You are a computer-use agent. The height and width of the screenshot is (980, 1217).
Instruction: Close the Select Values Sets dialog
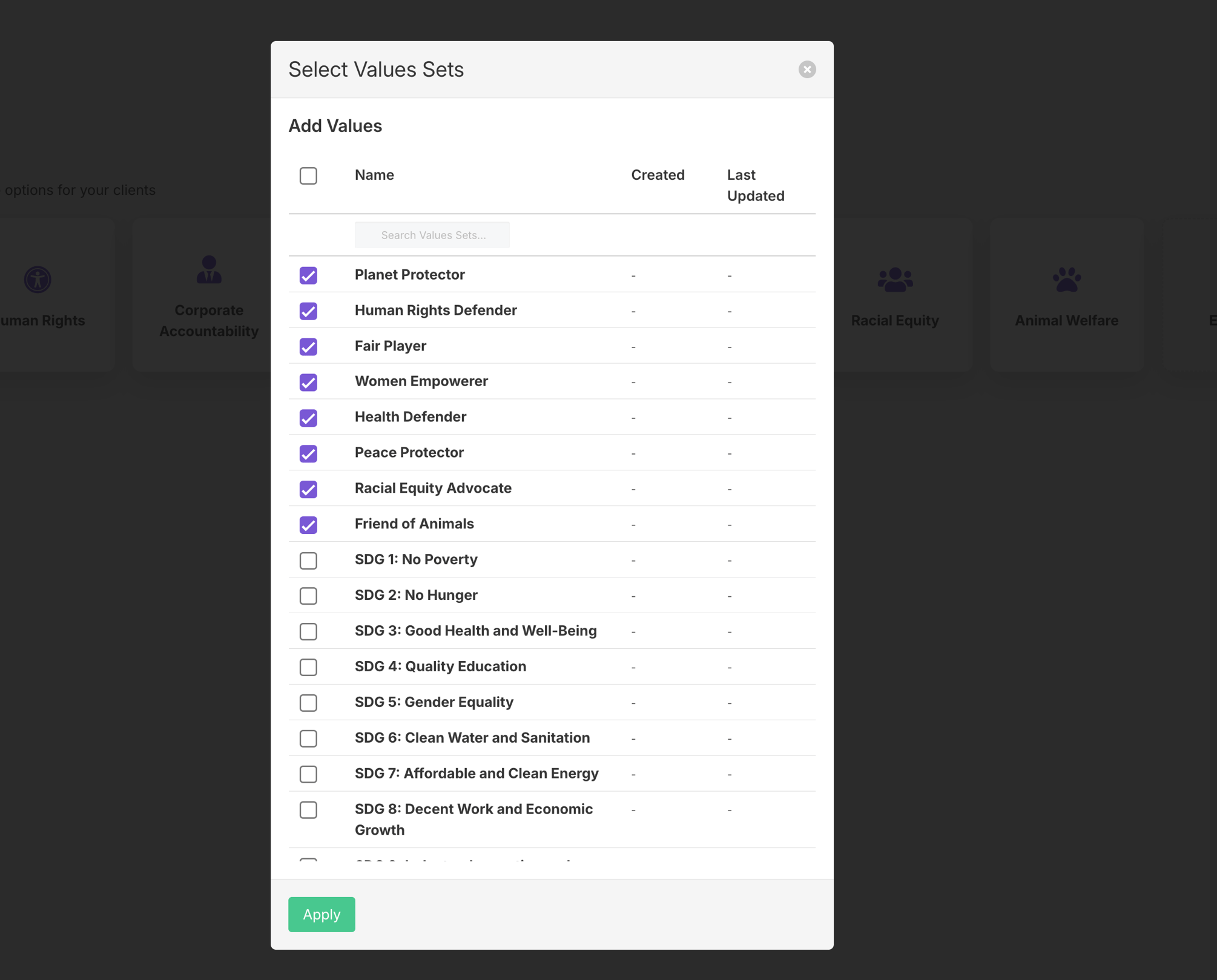806,70
